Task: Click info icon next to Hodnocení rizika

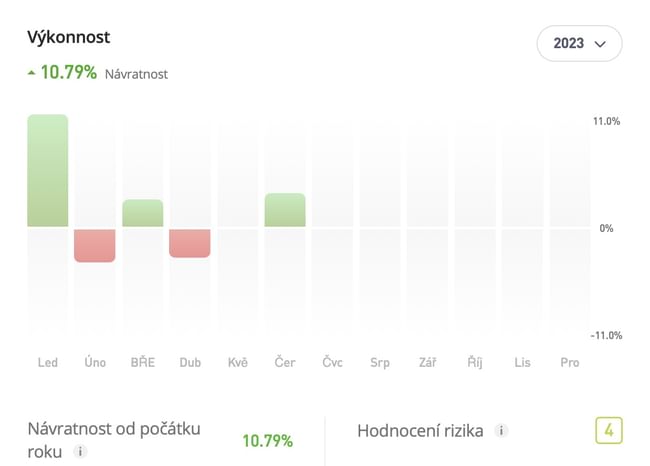Action: pos(502,431)
